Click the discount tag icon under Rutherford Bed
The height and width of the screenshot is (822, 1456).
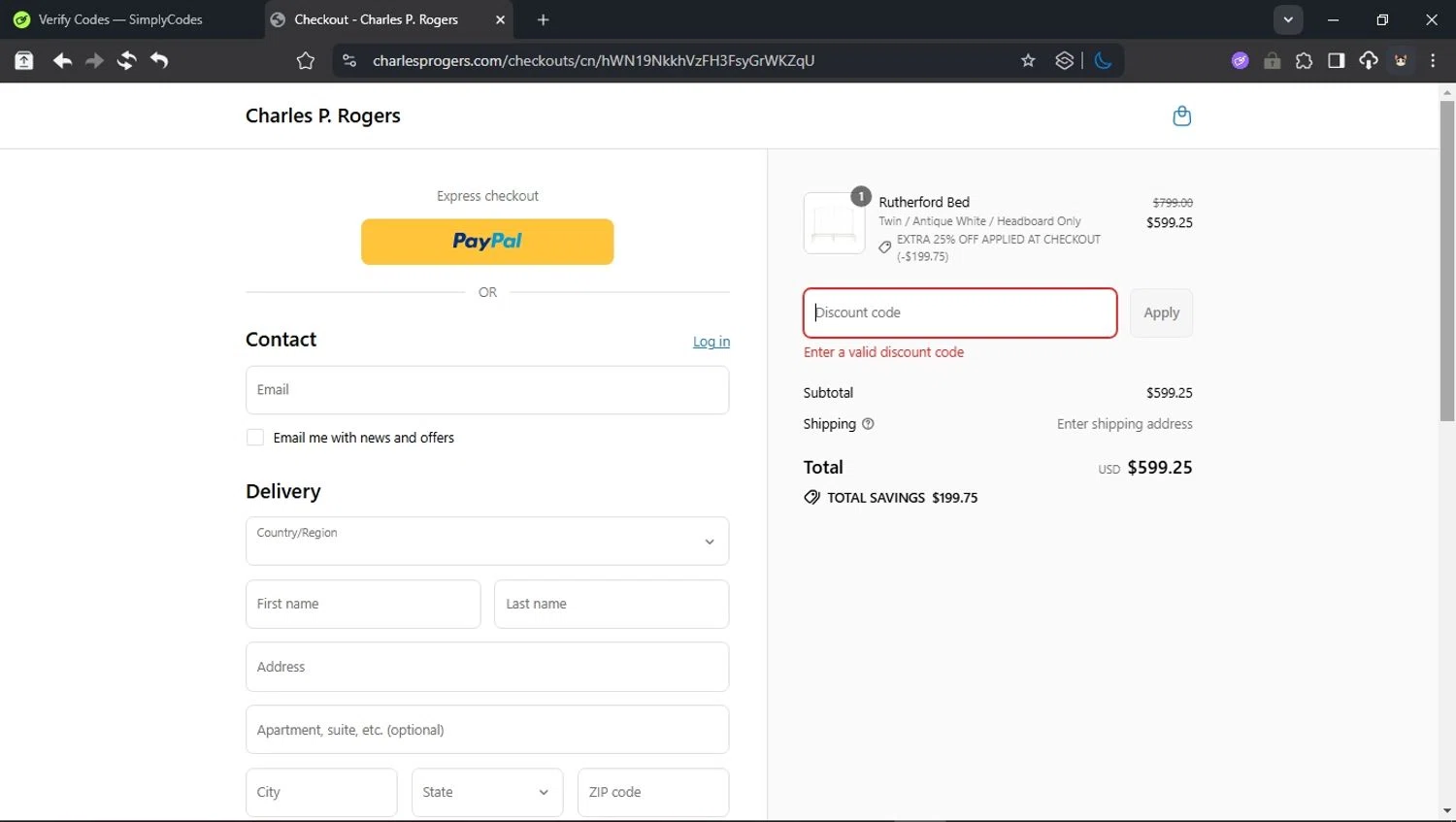coord(884,247)
